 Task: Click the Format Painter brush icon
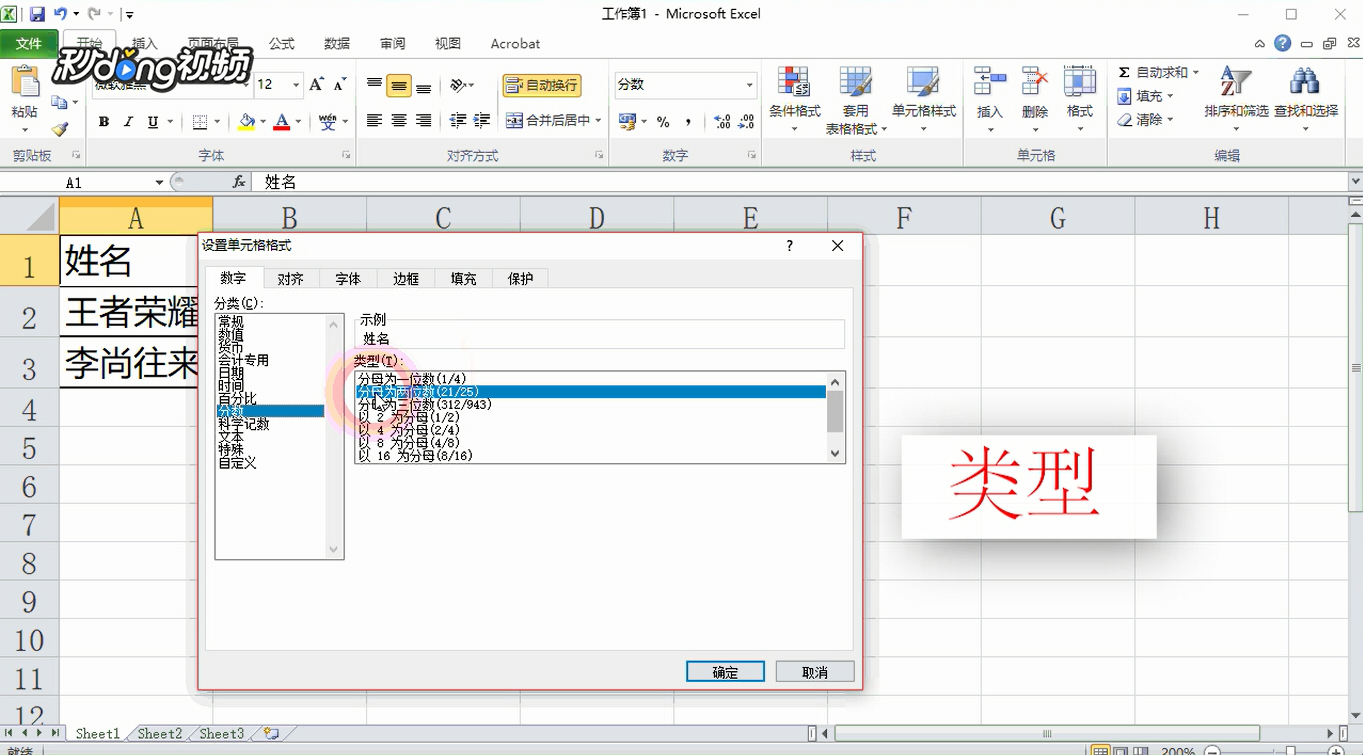(x=60, y=129)
